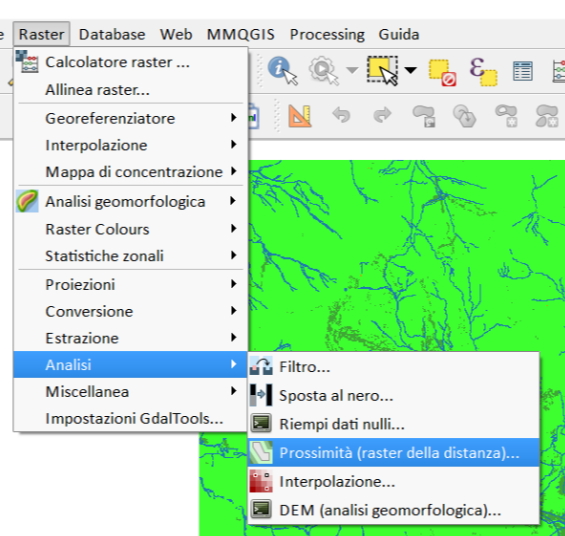
Task: Click the DEM terminal icon
Action: click(261, 509)
